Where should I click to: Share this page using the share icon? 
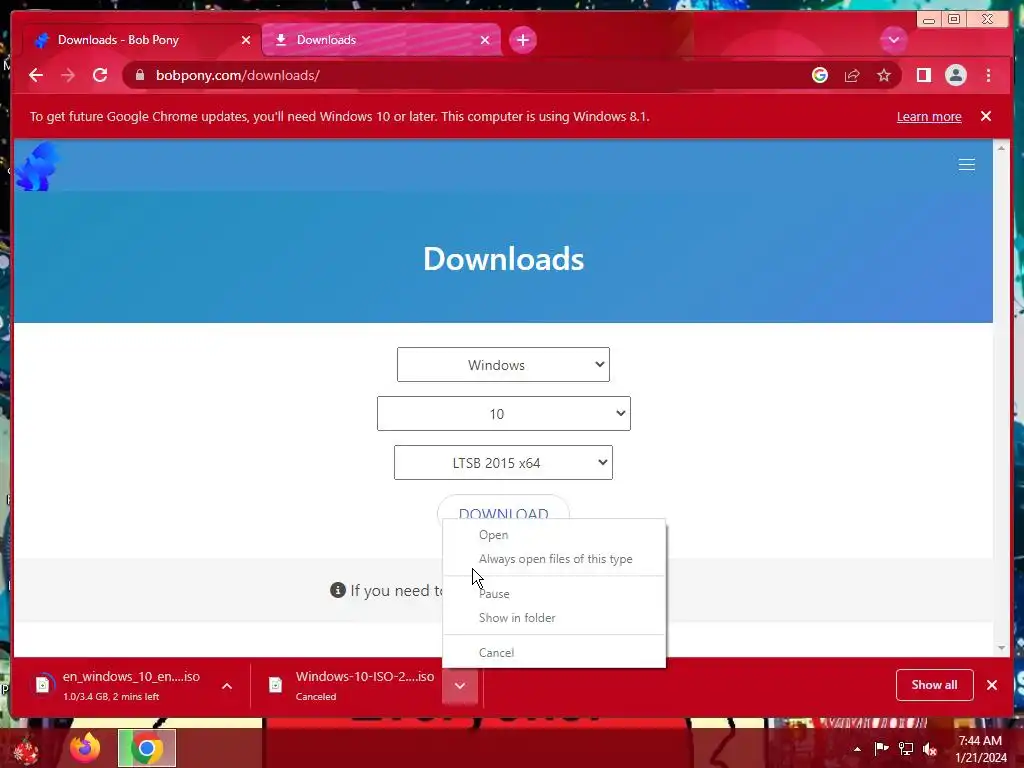[x=852, y=76]
